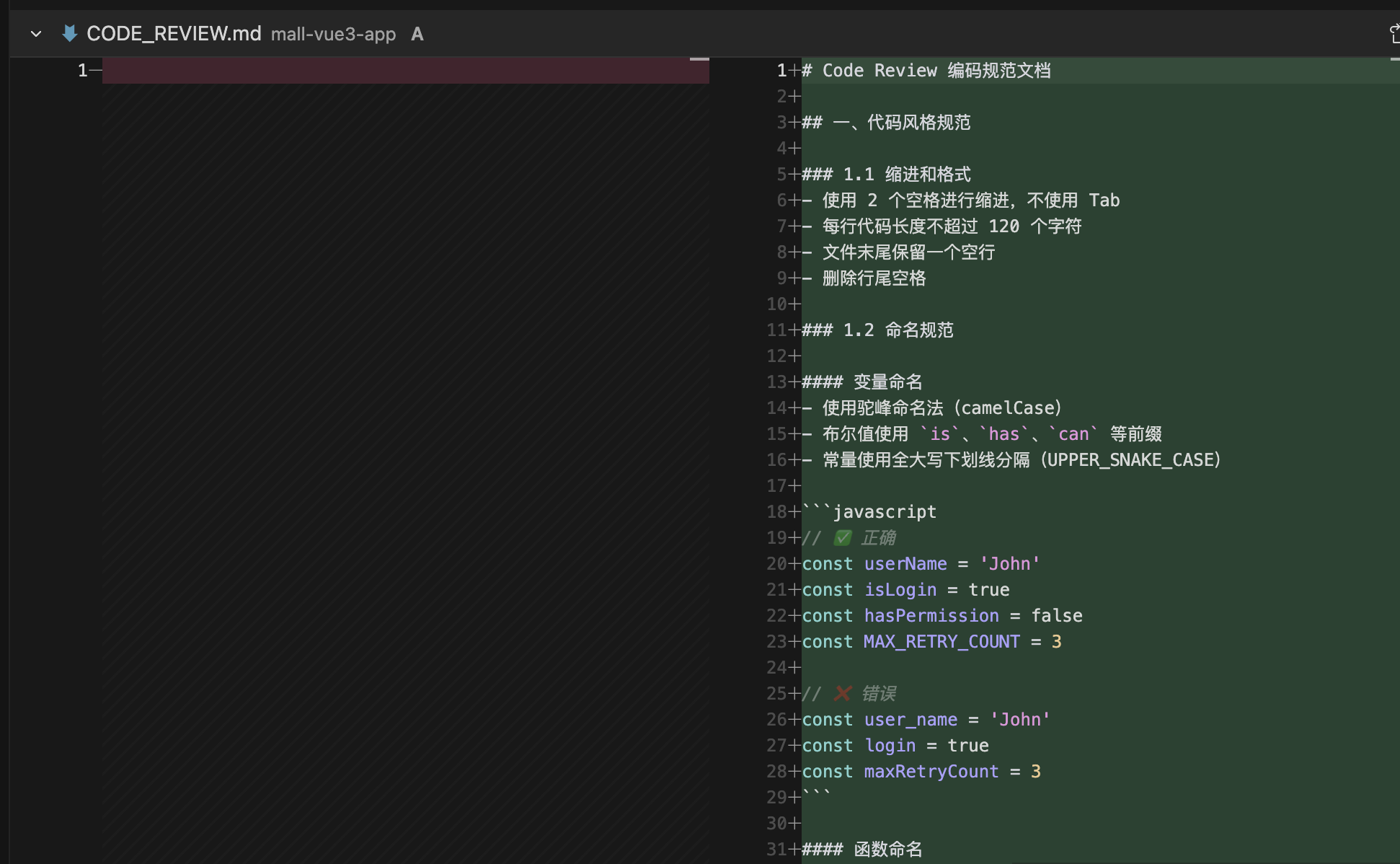The image size is (1400, 864).
Task: Click the green checkmark emoji in the comment
Action: coord(842,538)
